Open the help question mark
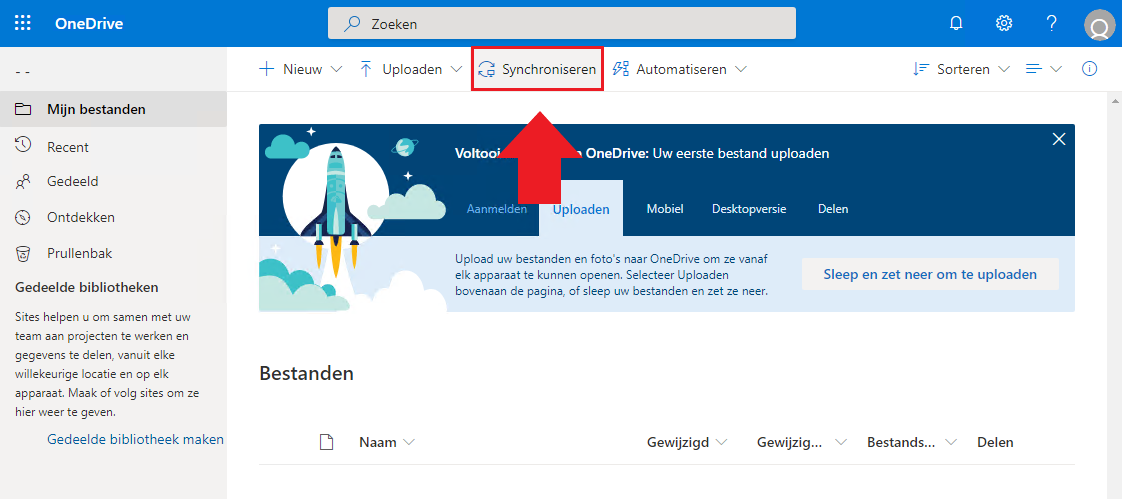This screenshot has height=499, width=1122. [x=1051, y=23]
